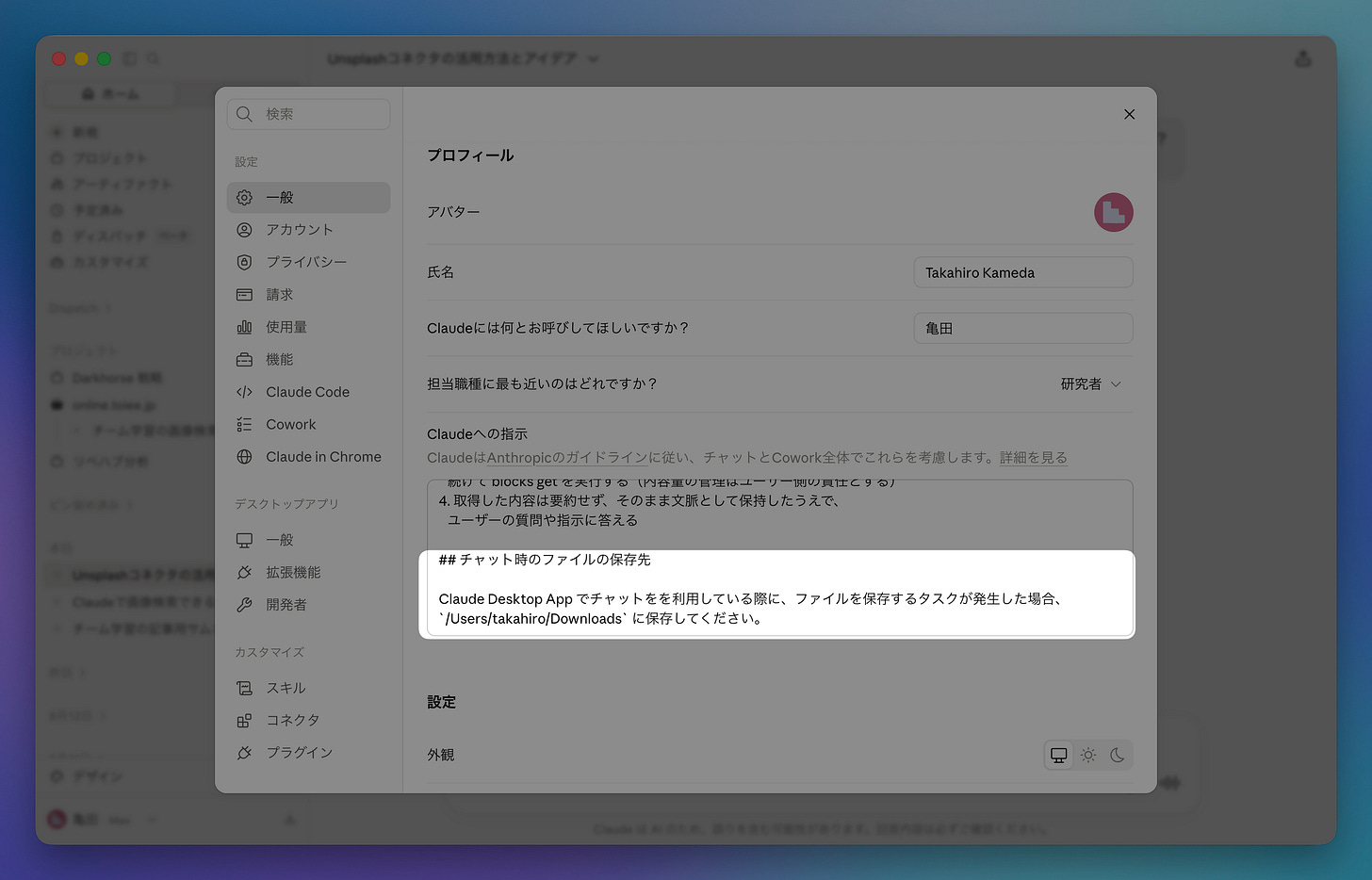The image size is (1372, 880).
Task: Click the profile avatar image
Action: [x=1113, y=212]
